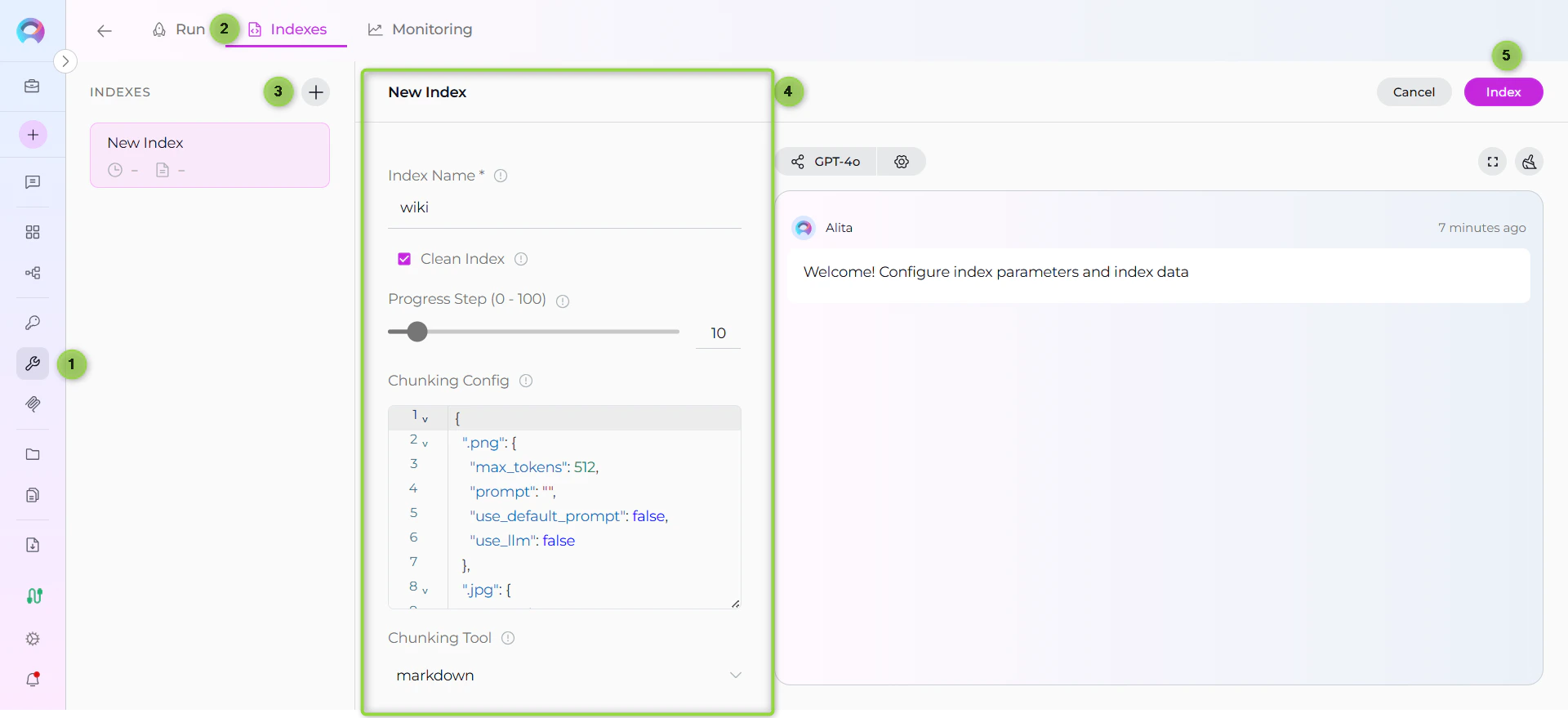Image resolution: width=1568 pixels, height=718 pixels.
Task: Click the "max_tokens": 512 line in editor
Action: pyautogui.click(x=534, y=467)
